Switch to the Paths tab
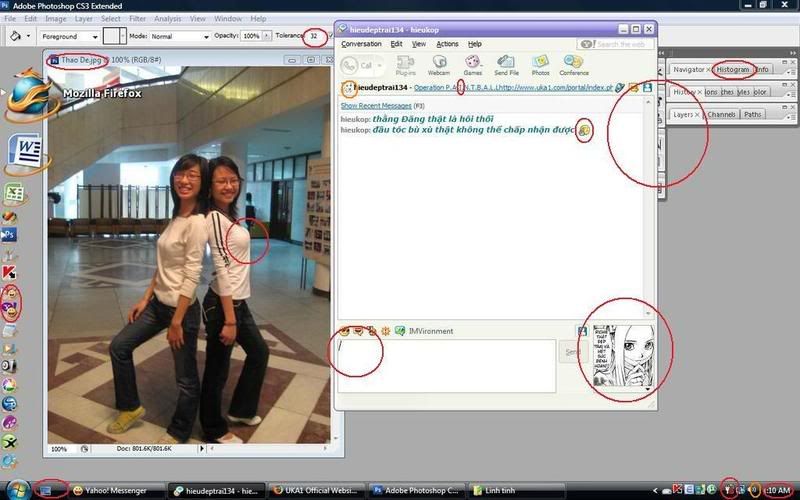 (753, 115)
